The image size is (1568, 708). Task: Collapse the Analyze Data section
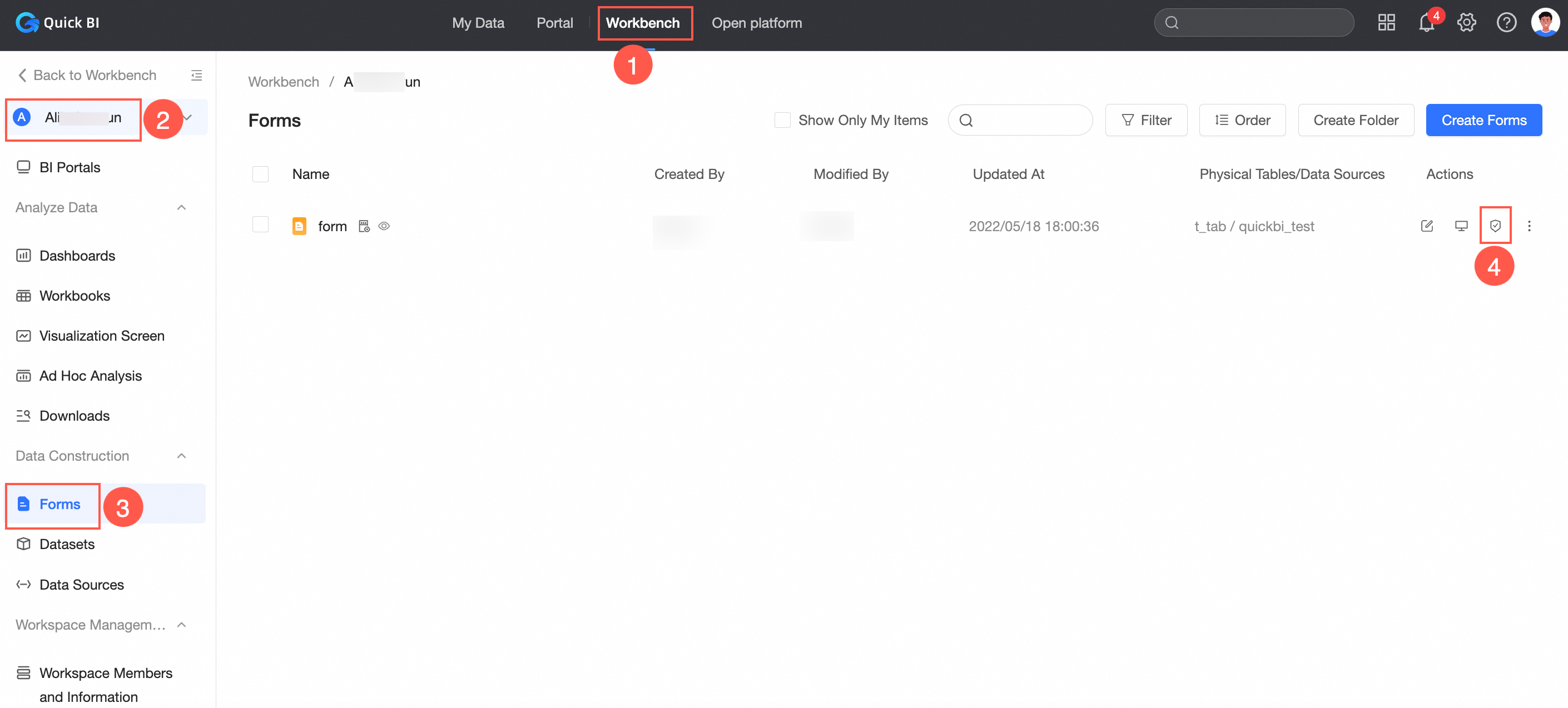pyautogui.click(x=181, y=208)
